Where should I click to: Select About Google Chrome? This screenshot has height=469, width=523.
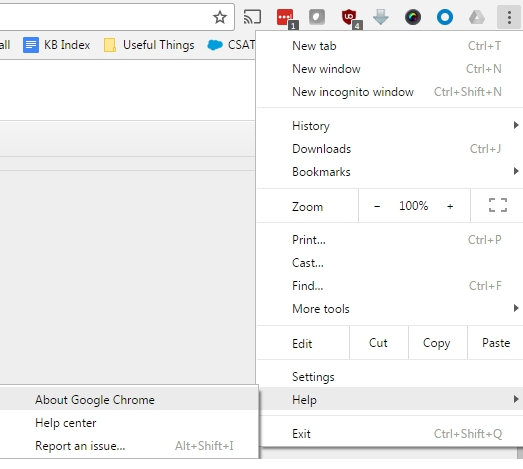pyautogui.click(x=129, y=399)
